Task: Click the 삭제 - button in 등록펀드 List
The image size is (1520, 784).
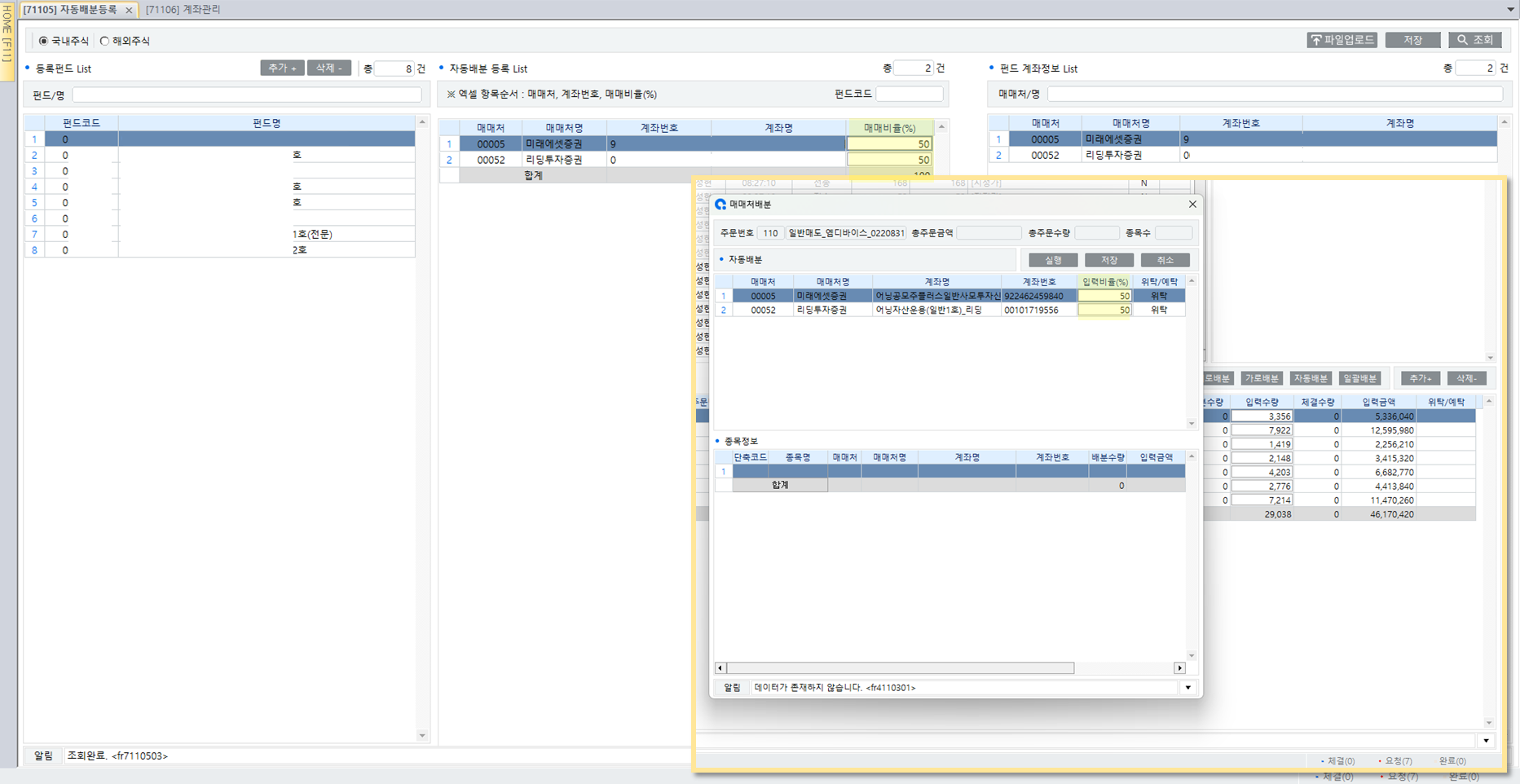Action: 329,68
